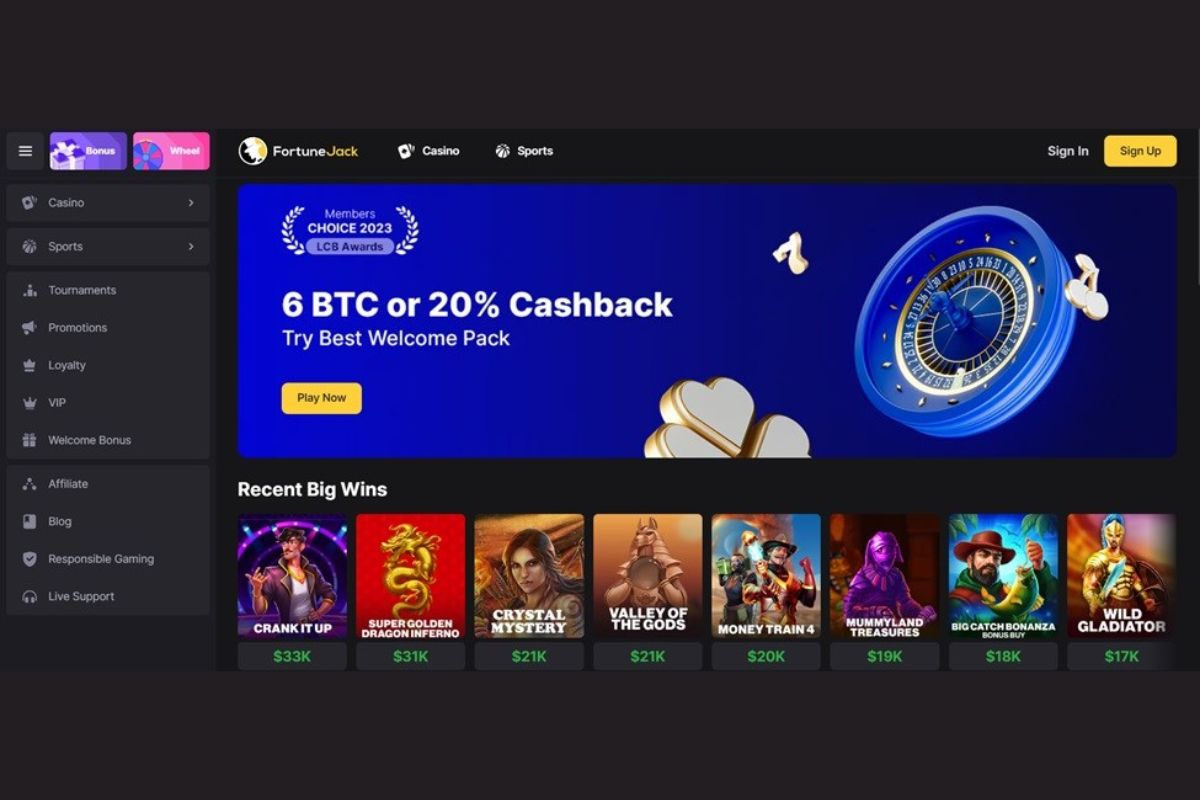Viewport: 1200px width, 800px height.
Task: Open the pink Wheel button
Action: click(171, 151)
